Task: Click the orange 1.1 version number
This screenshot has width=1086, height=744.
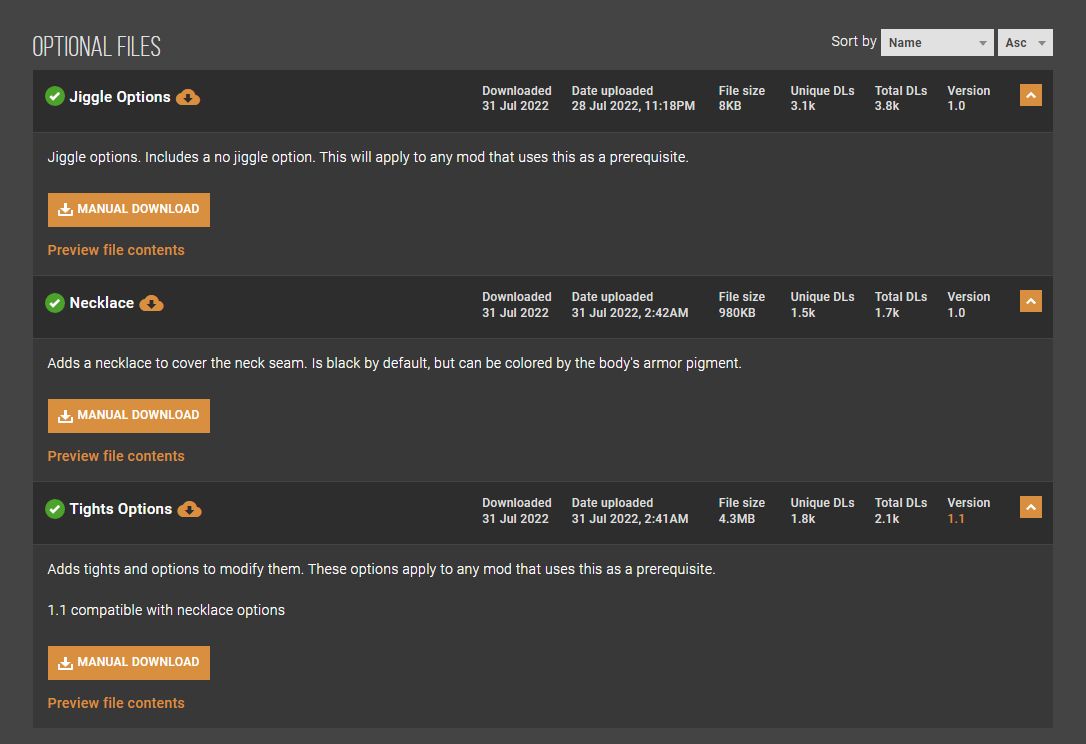Action: click(x=956, y=519)
